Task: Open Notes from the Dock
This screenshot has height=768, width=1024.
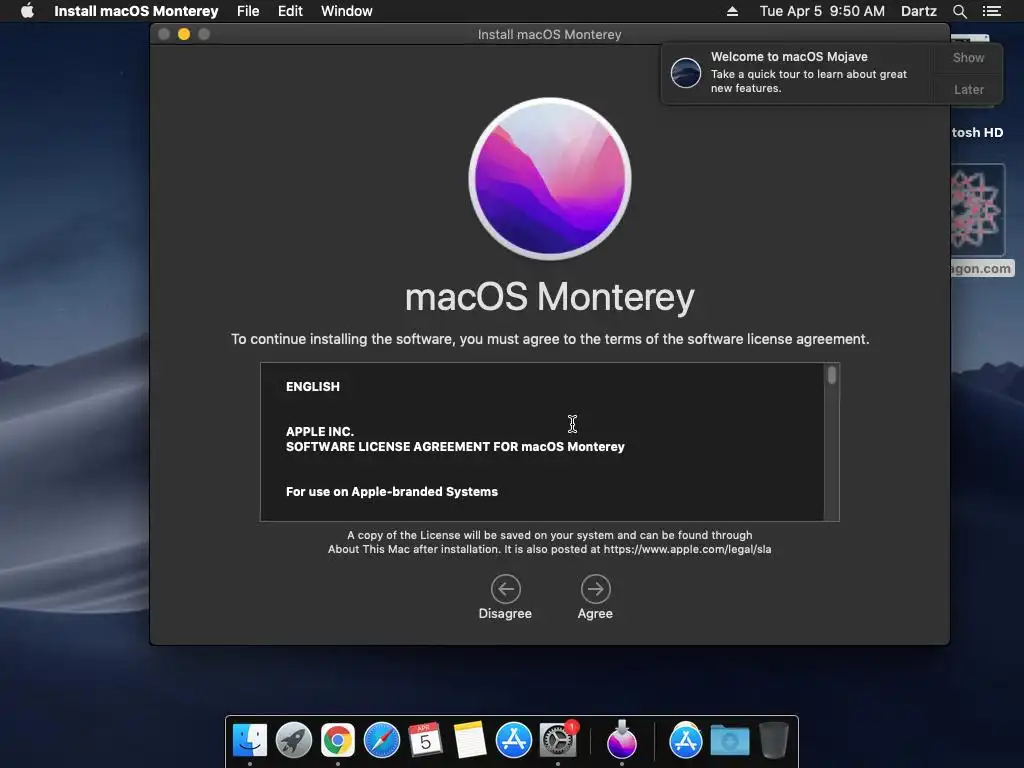Action: [x=470, y=740]
